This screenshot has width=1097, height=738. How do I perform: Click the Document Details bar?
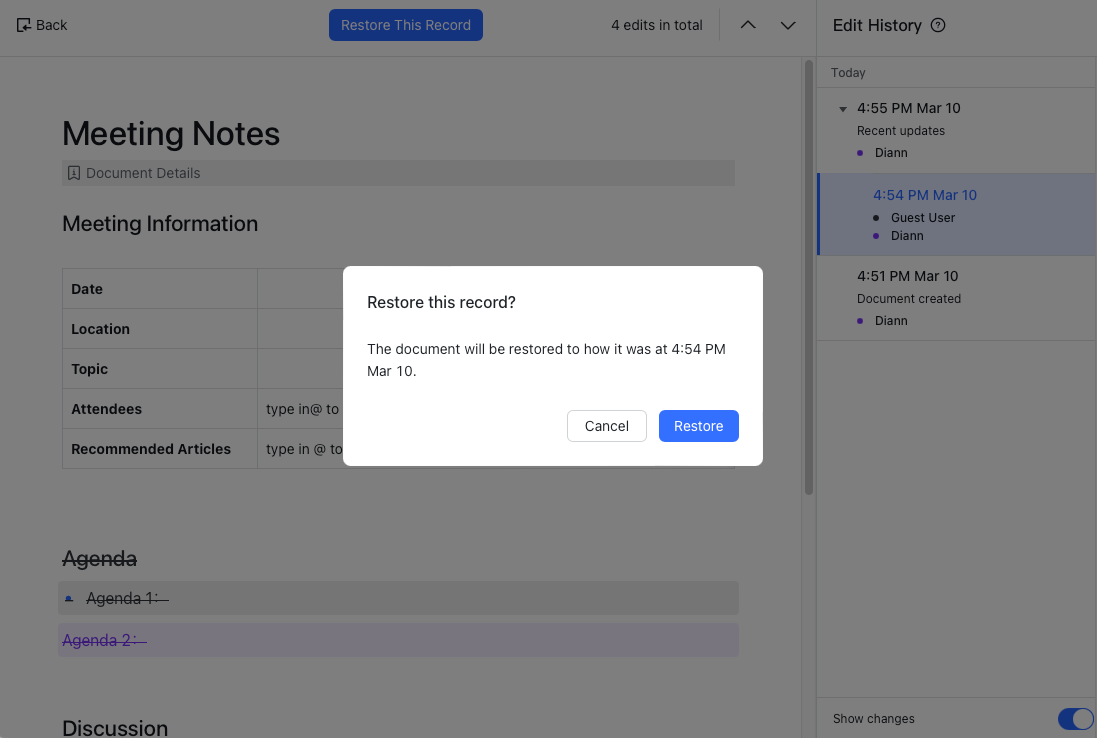pos(400,173)
